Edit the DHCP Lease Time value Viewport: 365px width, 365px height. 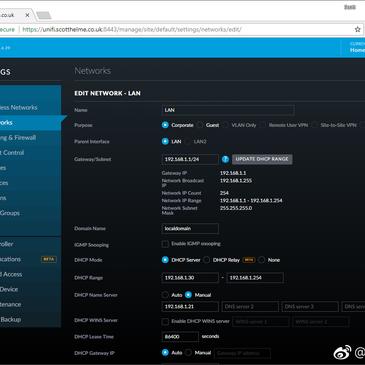180,337
